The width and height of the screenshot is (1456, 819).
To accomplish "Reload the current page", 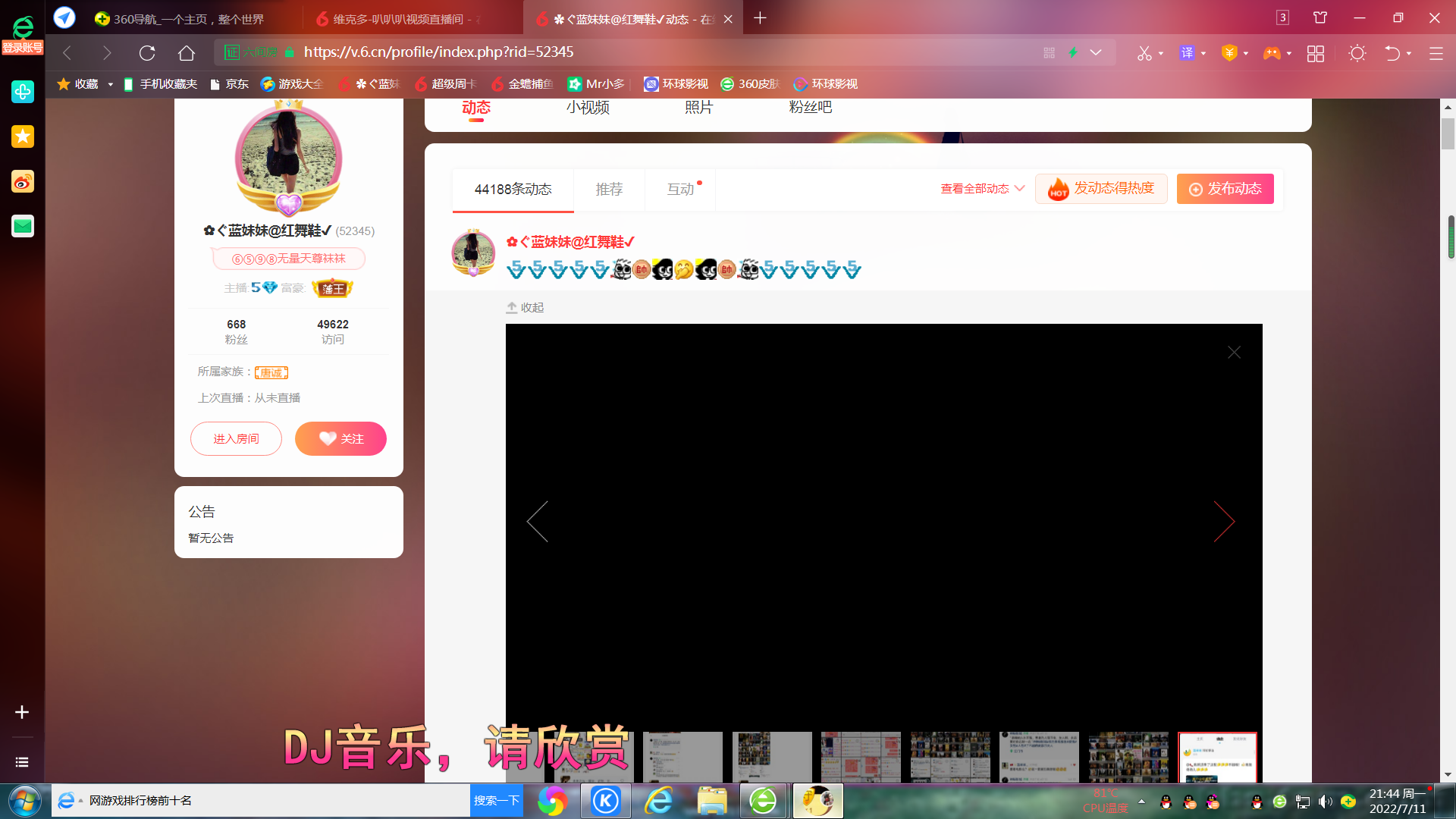I will click(147, 53).
